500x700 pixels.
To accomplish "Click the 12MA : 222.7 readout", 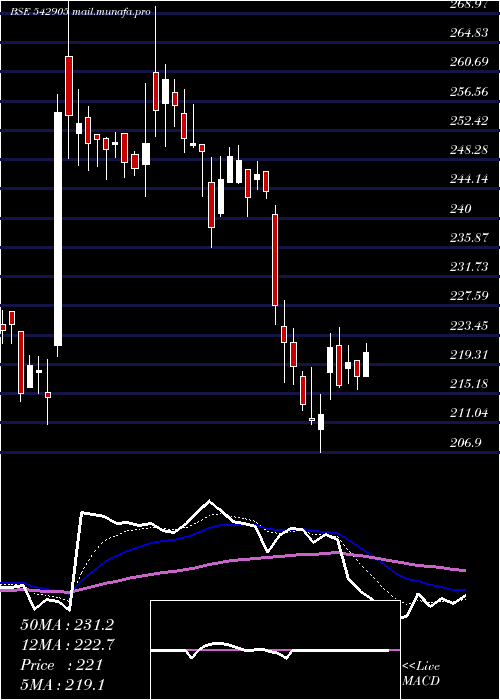I will point(67,645).
